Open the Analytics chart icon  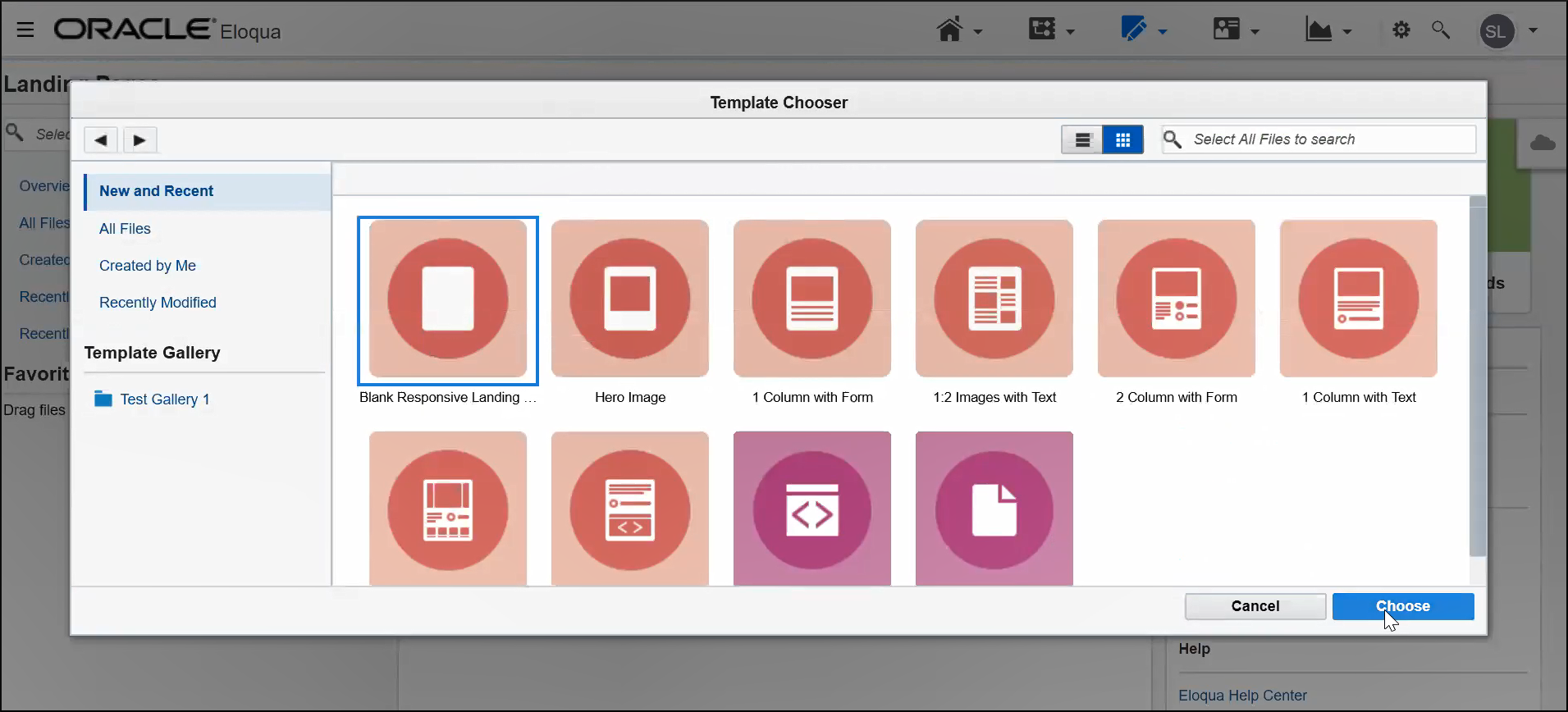(x=1319, y=30)
